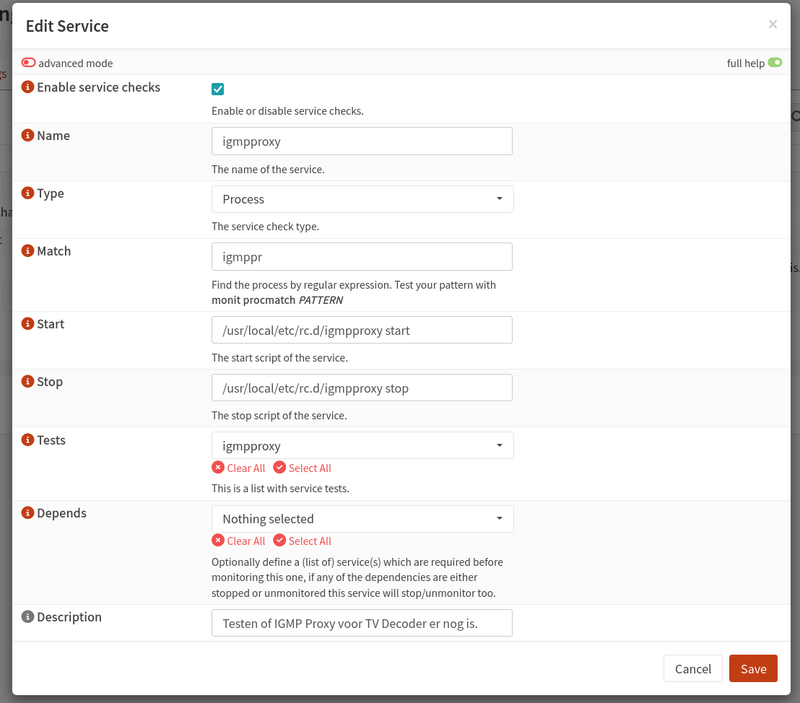Uncheck the Enable service checks checkbox

218,89
